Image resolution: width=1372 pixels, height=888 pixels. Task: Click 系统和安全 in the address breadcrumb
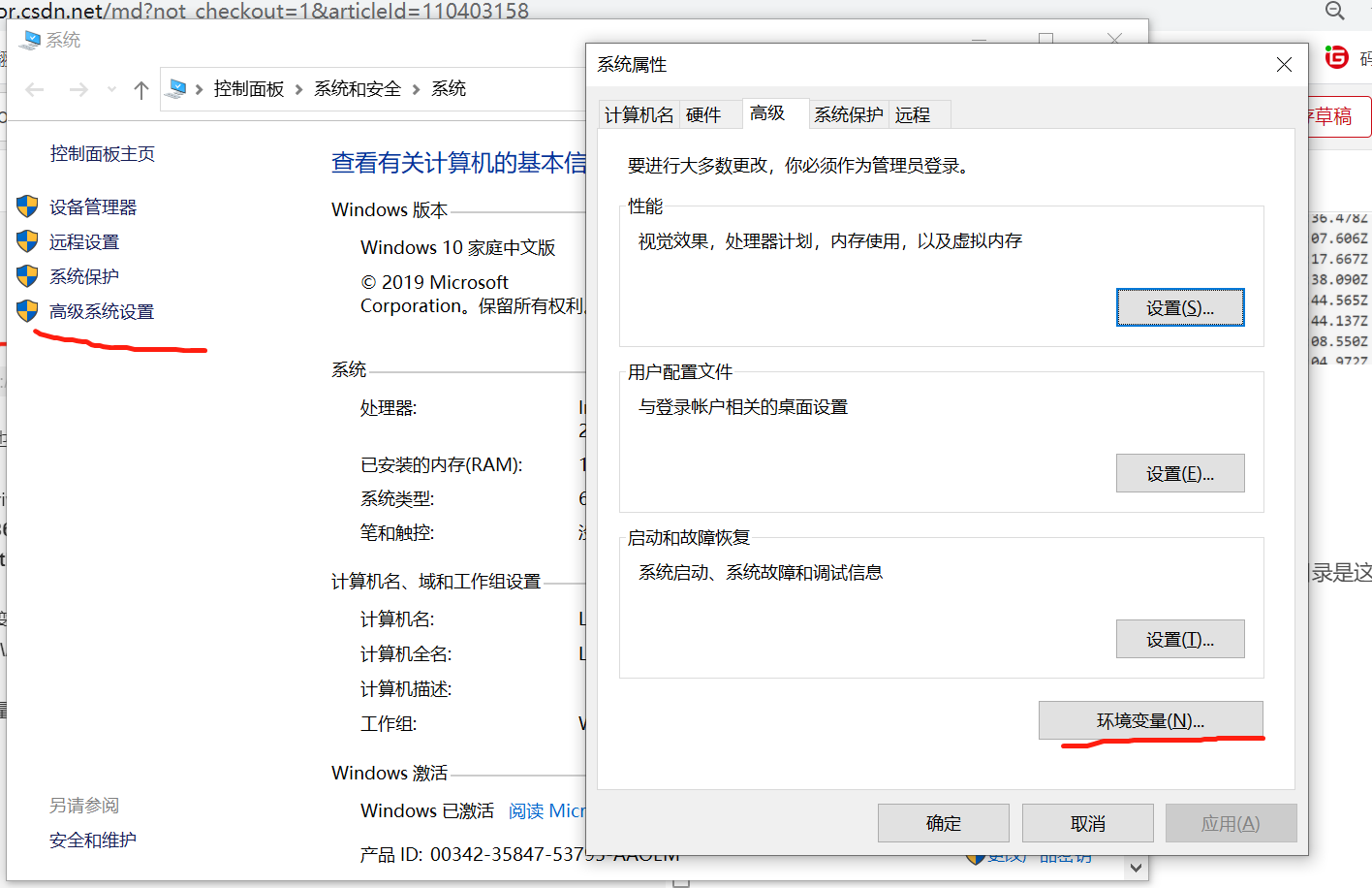pyautogui.click(x=358, y=89)
